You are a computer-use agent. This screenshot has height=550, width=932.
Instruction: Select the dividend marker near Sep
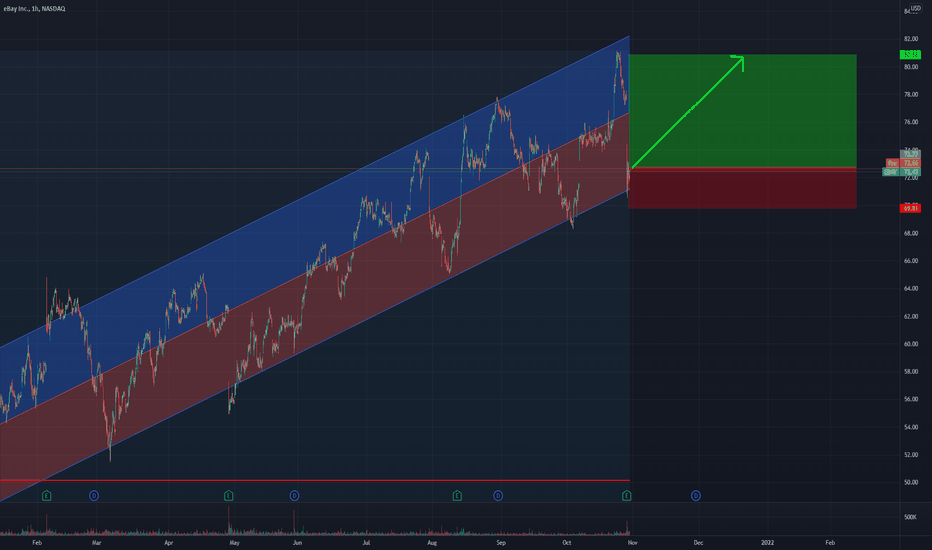(498, 495)
